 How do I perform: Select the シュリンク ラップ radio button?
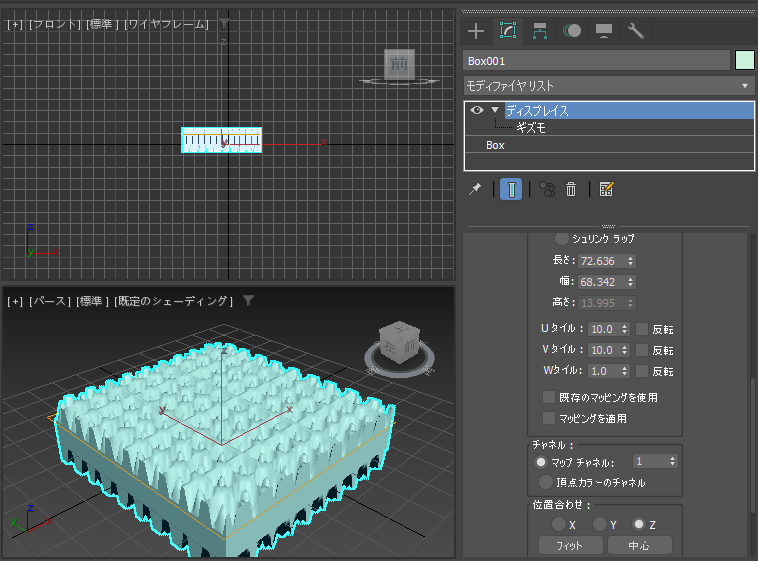pos(561,238)
